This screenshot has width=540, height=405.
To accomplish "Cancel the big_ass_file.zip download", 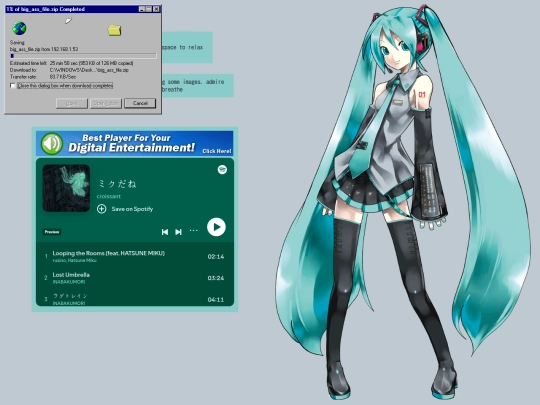I will click(140, 103).
